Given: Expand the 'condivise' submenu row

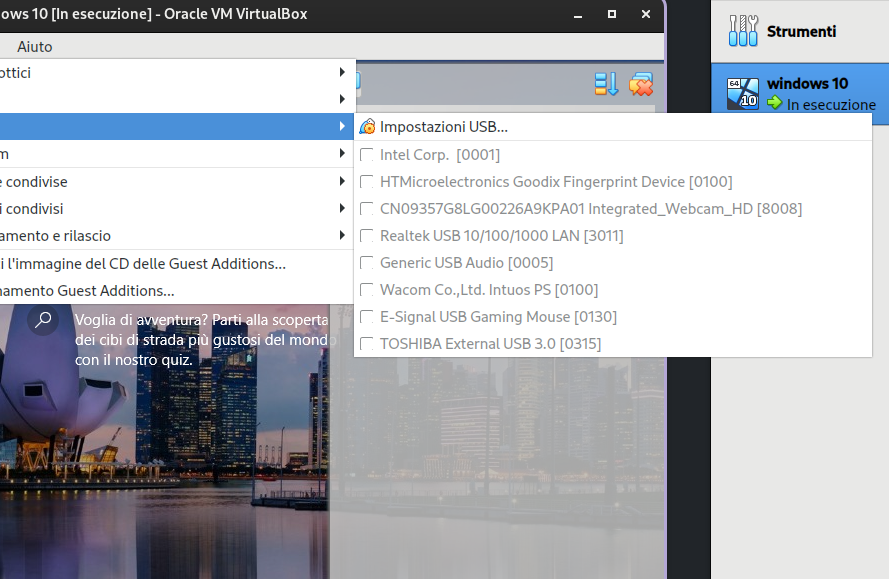Looking at the screenshot, I should point(177,181).
